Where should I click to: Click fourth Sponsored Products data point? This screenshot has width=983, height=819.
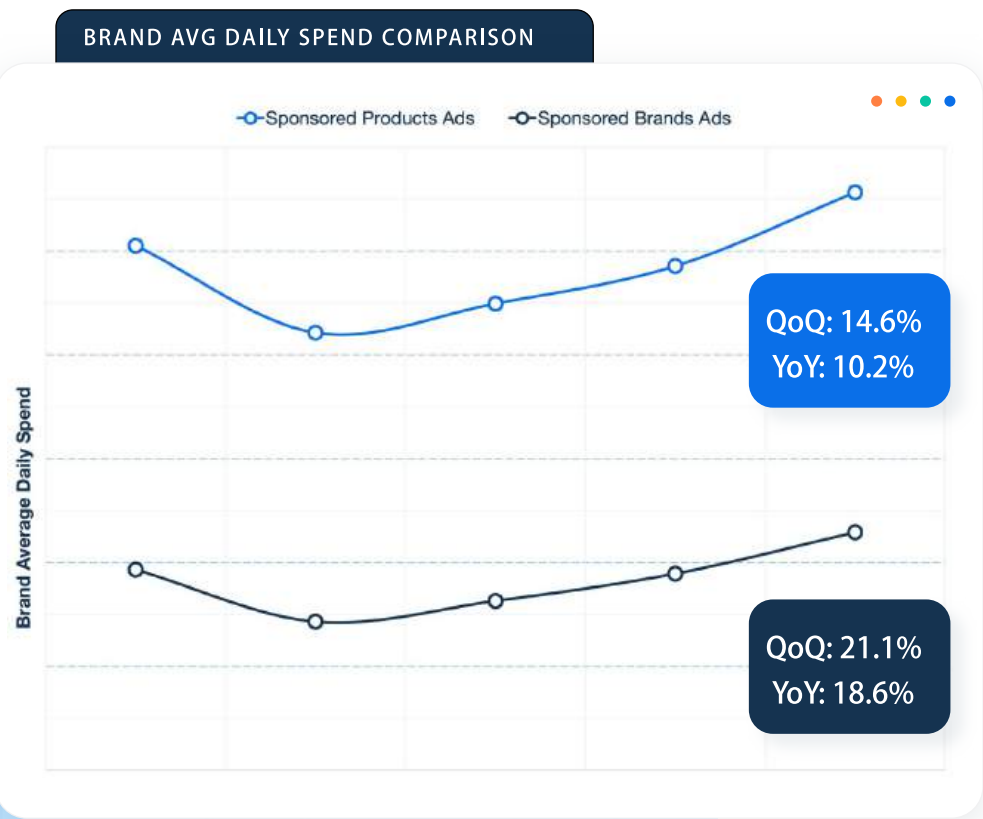675,266
